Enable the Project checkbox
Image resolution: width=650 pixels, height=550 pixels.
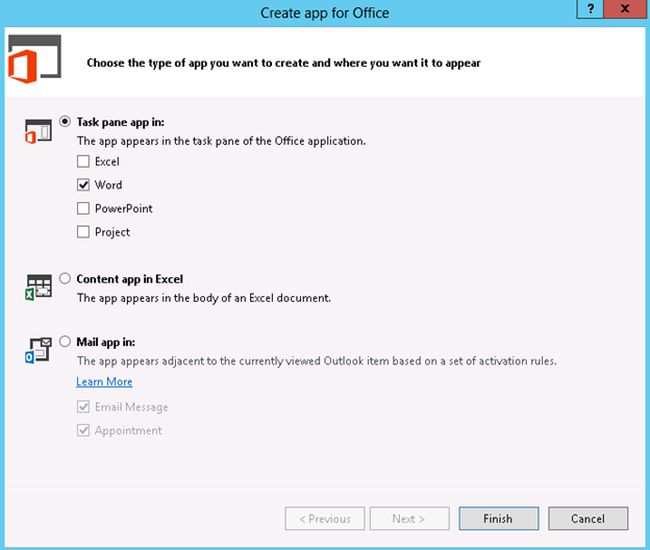pos(83,232)
